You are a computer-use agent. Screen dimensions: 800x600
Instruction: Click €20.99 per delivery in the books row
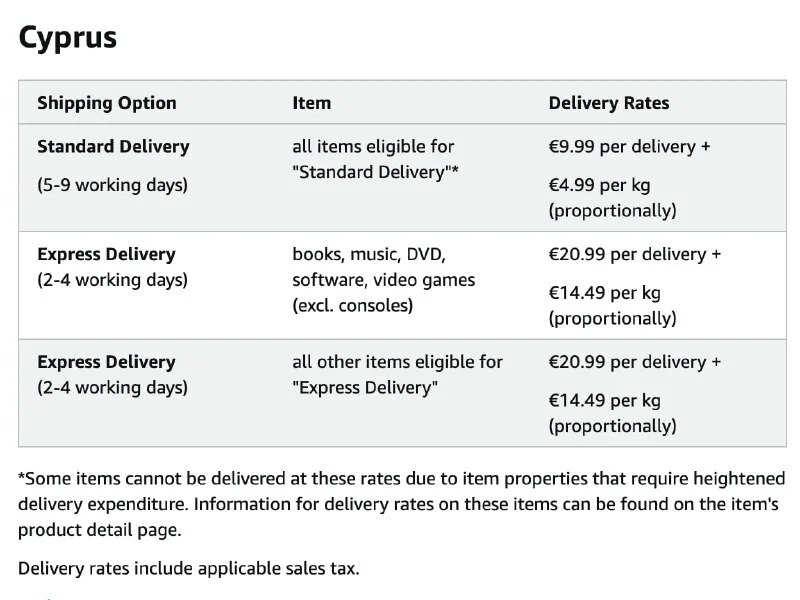635,255
